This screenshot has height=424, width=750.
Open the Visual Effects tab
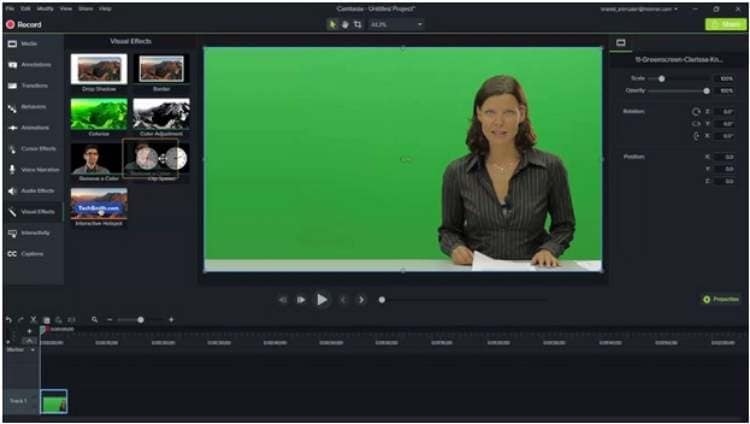pyautogui.click(x=33, y=212)
